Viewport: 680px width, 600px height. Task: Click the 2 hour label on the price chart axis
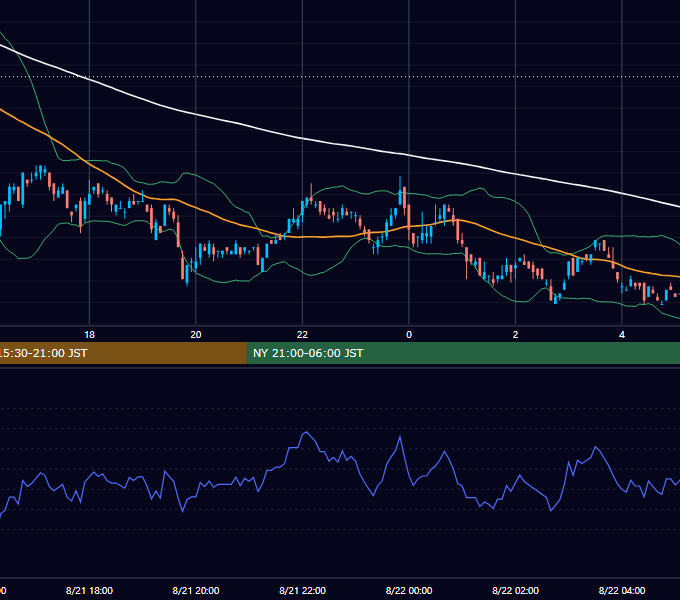pos(515,335)
